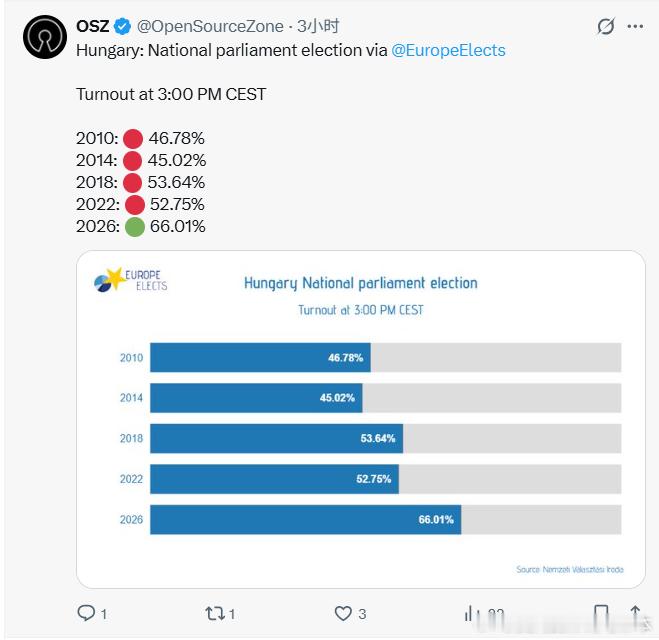Repost the tweet with the retweet arrows icon
Image resolution: width=659 pixels, height=640 pixels.
point(214,613)
